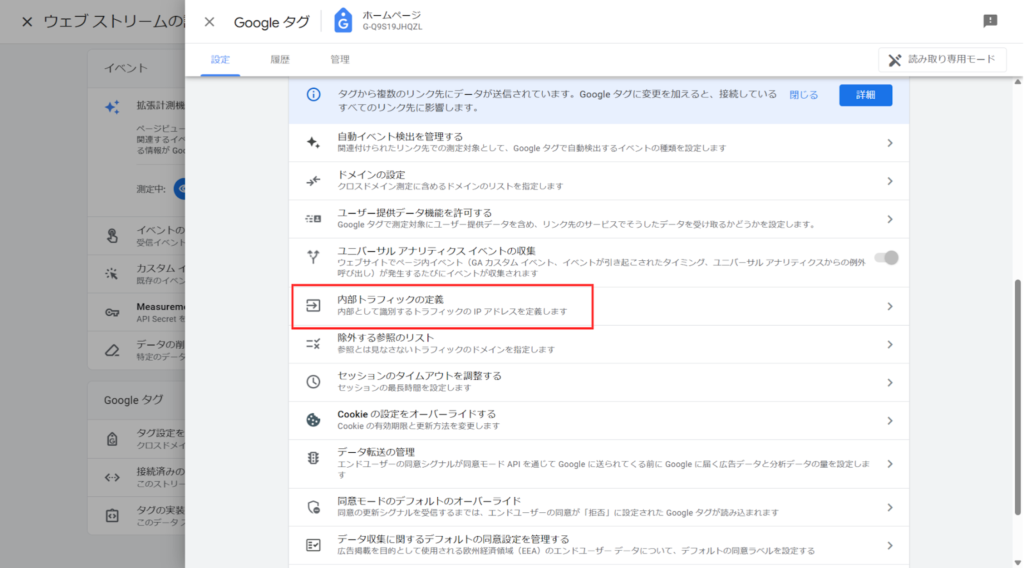Click the 閉じる link in the banner
The image size is (1024, 568).
coord(803,95)
